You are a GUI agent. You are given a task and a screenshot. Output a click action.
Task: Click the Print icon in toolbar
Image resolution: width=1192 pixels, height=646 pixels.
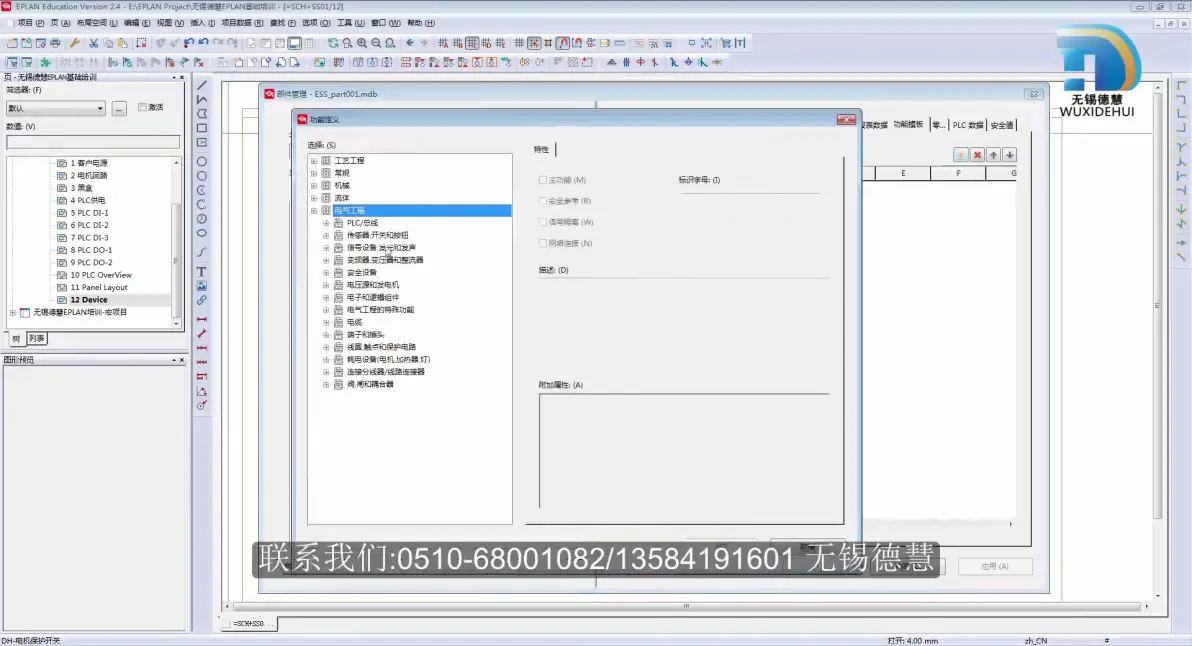55,43
